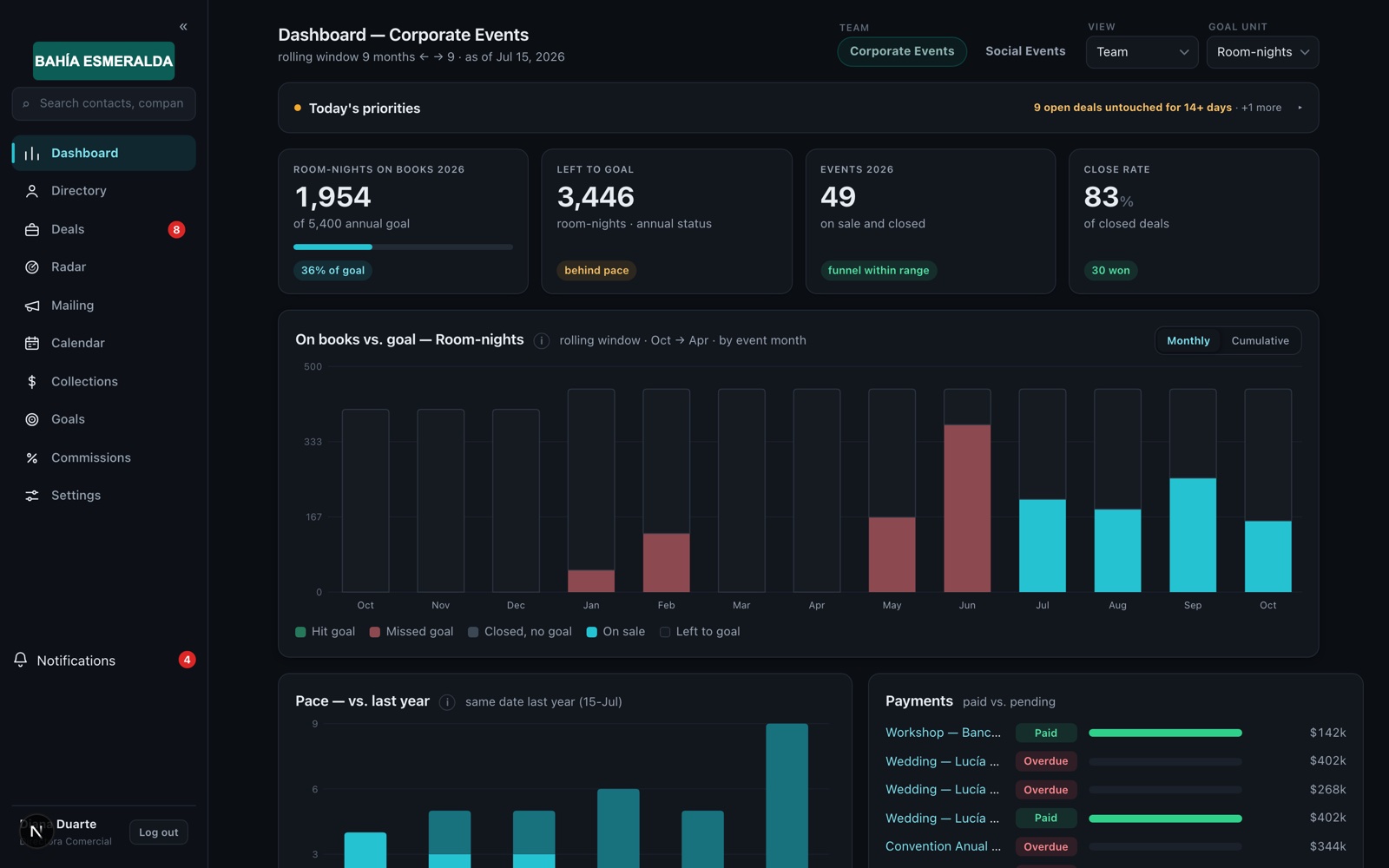Toggle Missed goal legend series
Viewport: 1389px width, 868px height.
411,632
